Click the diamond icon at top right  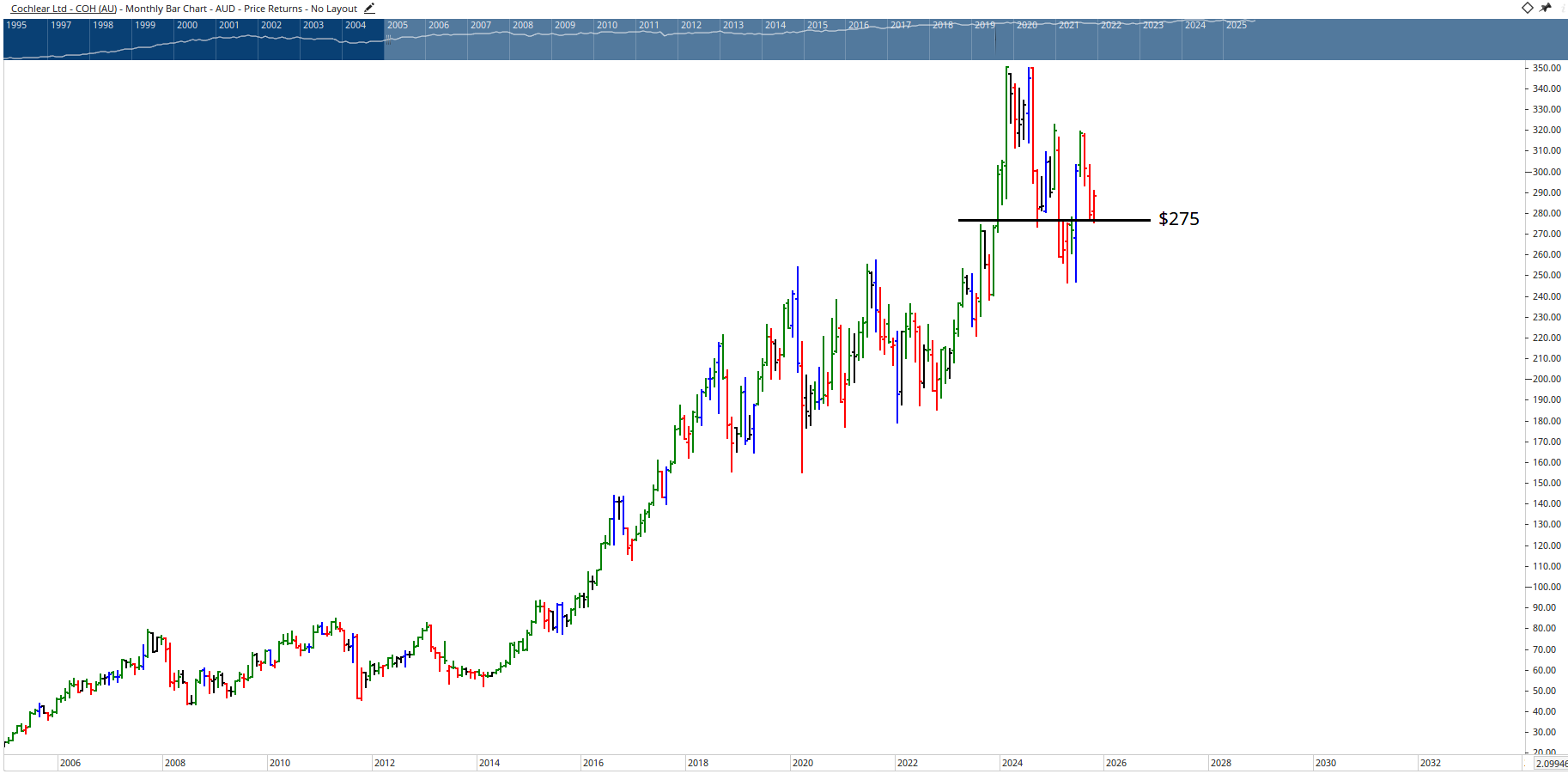pos(1528,8)
